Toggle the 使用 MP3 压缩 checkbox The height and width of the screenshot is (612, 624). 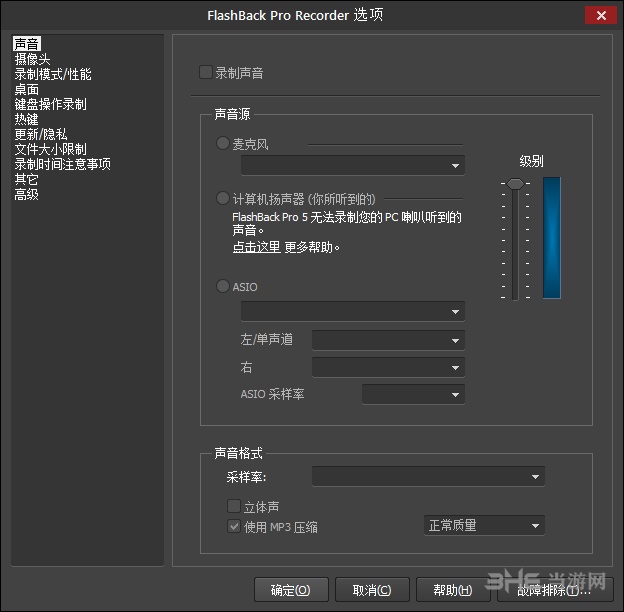[234, 526]
